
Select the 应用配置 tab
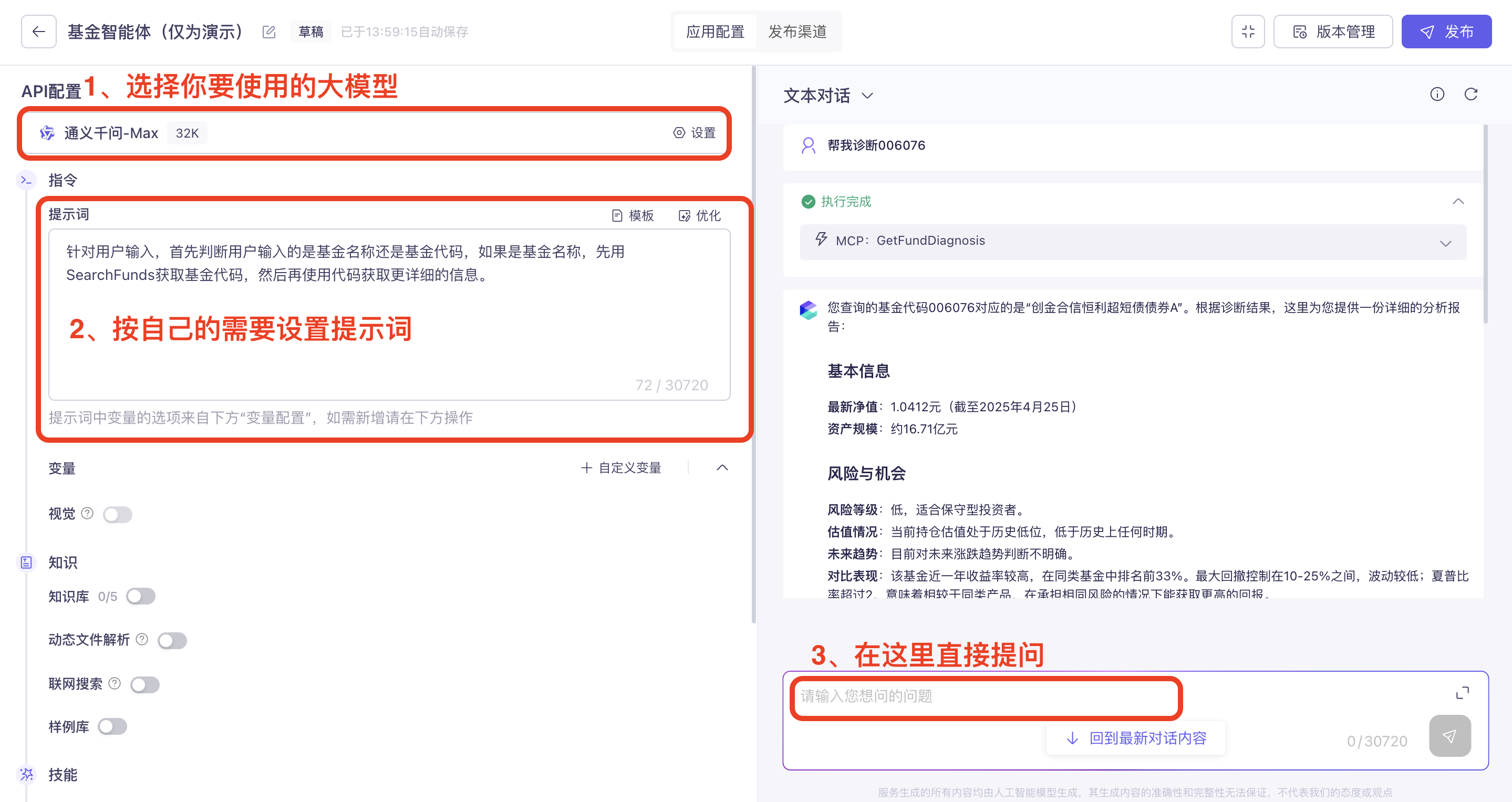pos(715,32)
